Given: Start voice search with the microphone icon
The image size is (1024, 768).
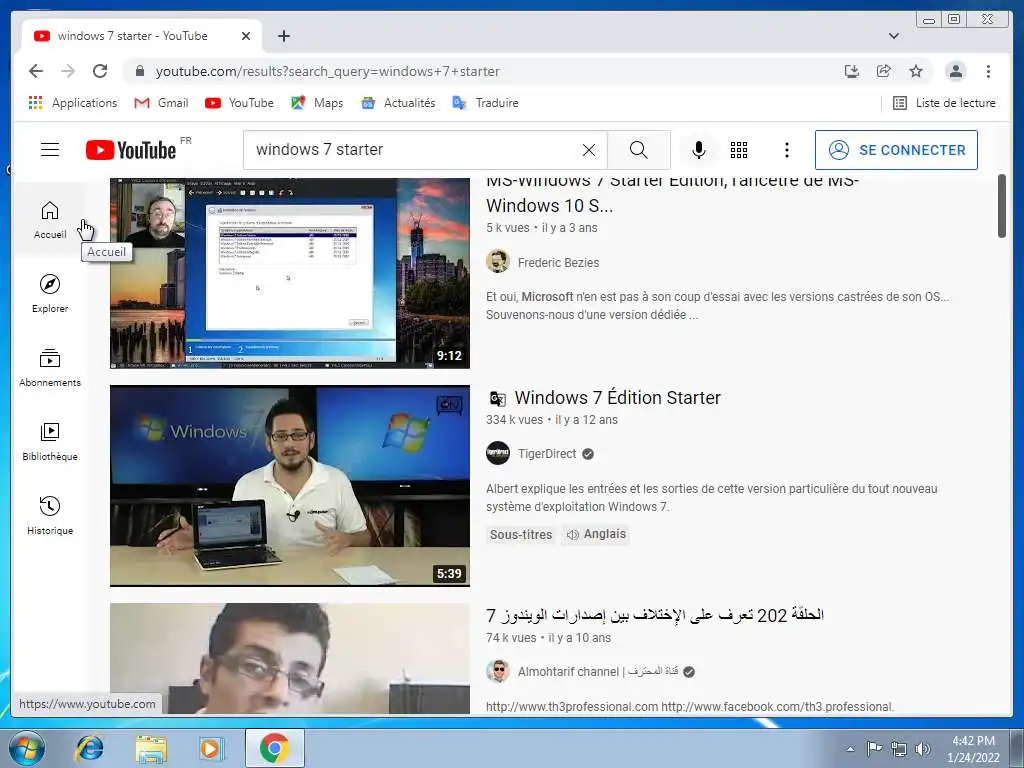Looking at the screenshot, I should (x=699, y=150).
